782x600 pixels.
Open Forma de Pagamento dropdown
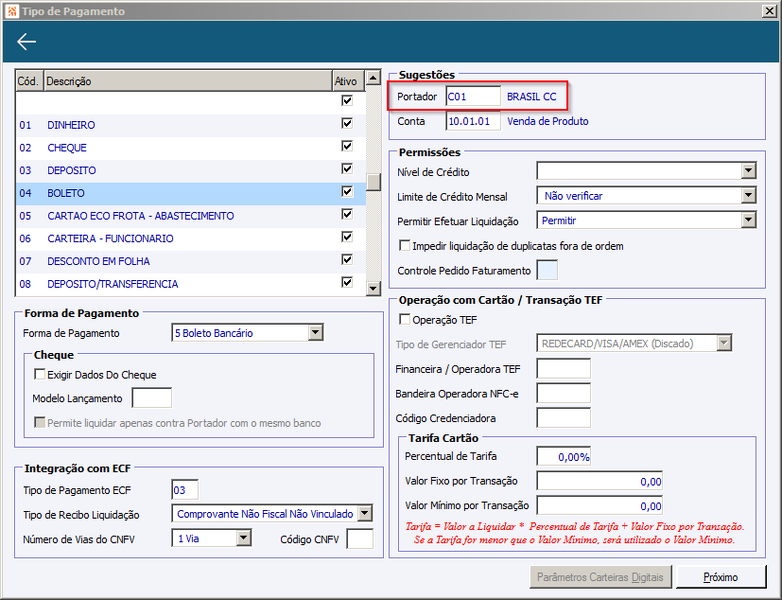tap(315, 333)
